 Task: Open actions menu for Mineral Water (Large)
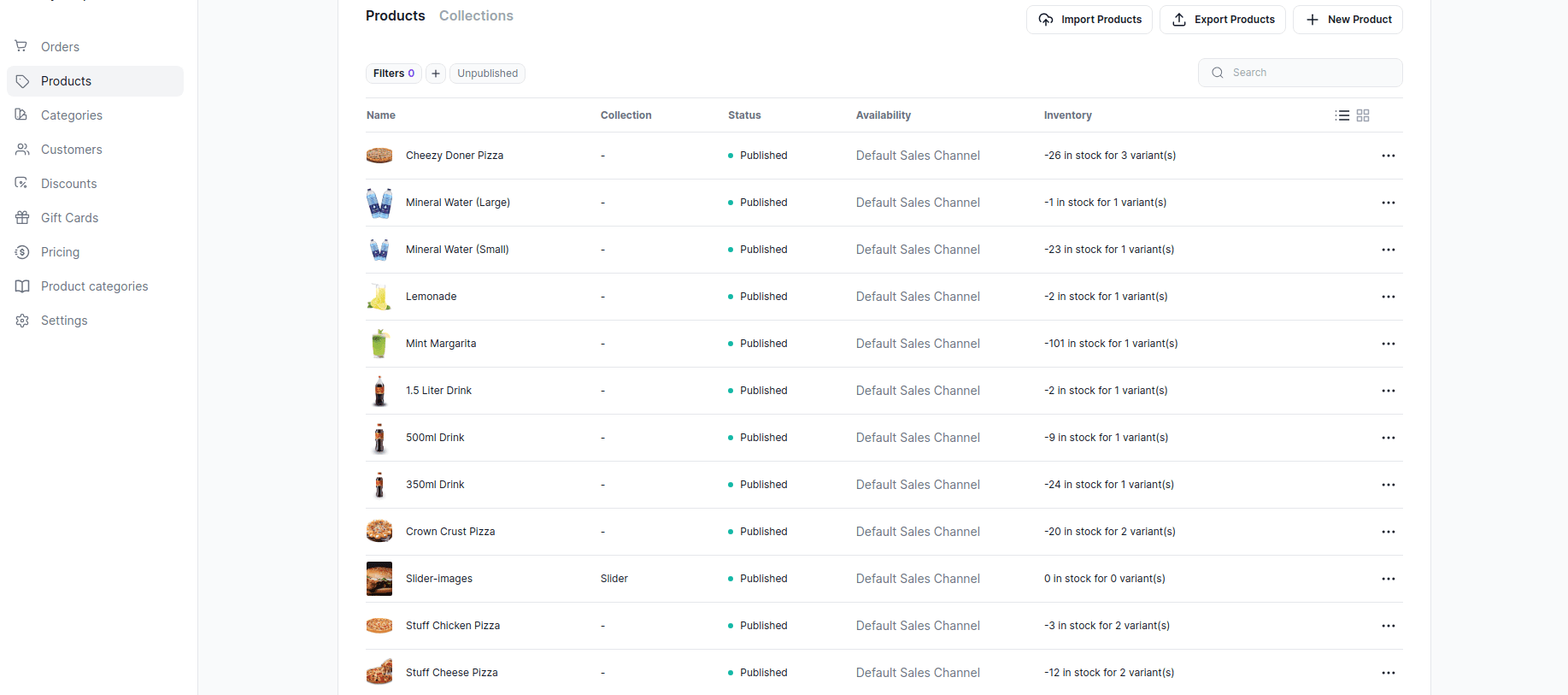[1389, 203]
